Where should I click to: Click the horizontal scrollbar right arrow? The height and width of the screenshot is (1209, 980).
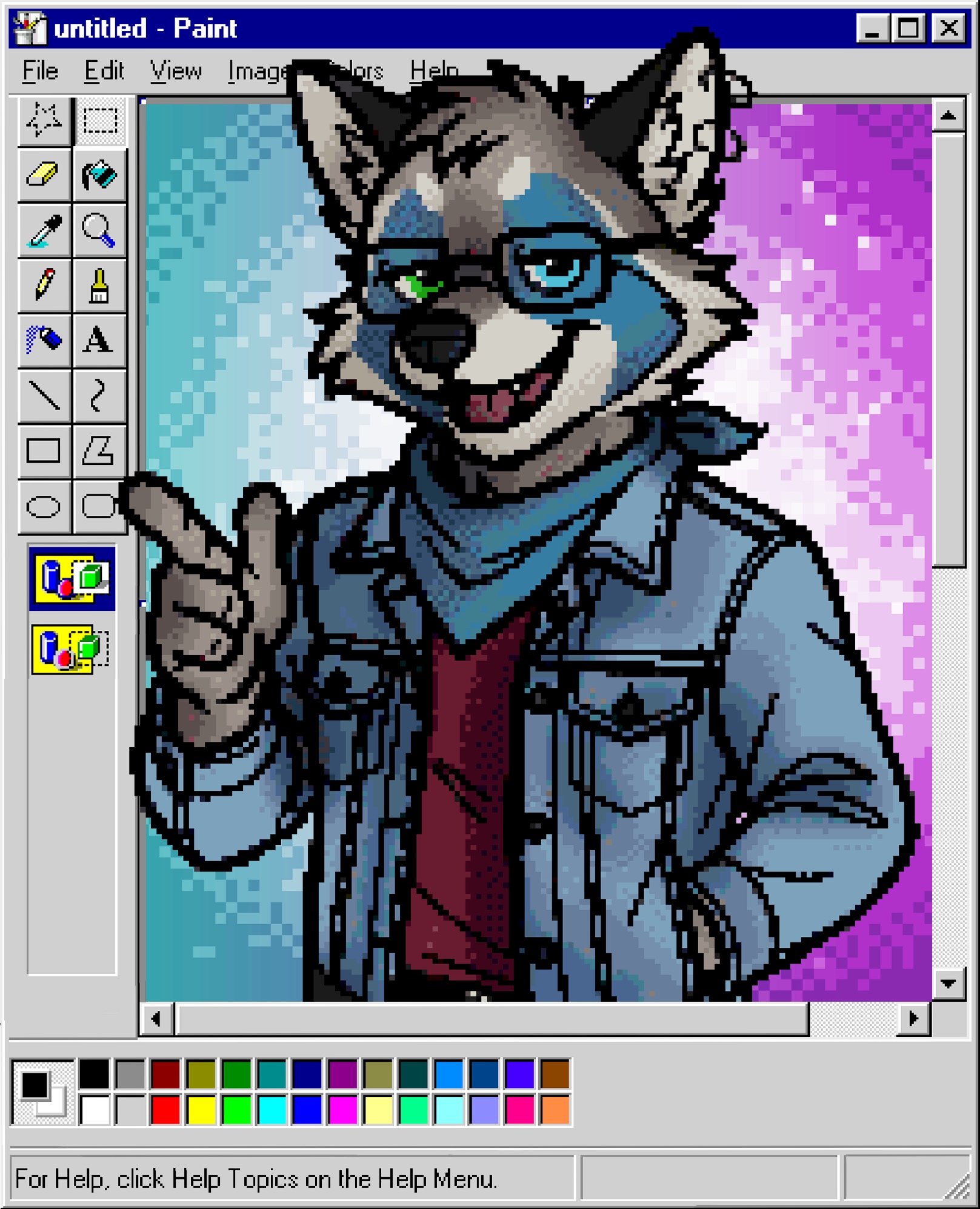[913, 1019]
